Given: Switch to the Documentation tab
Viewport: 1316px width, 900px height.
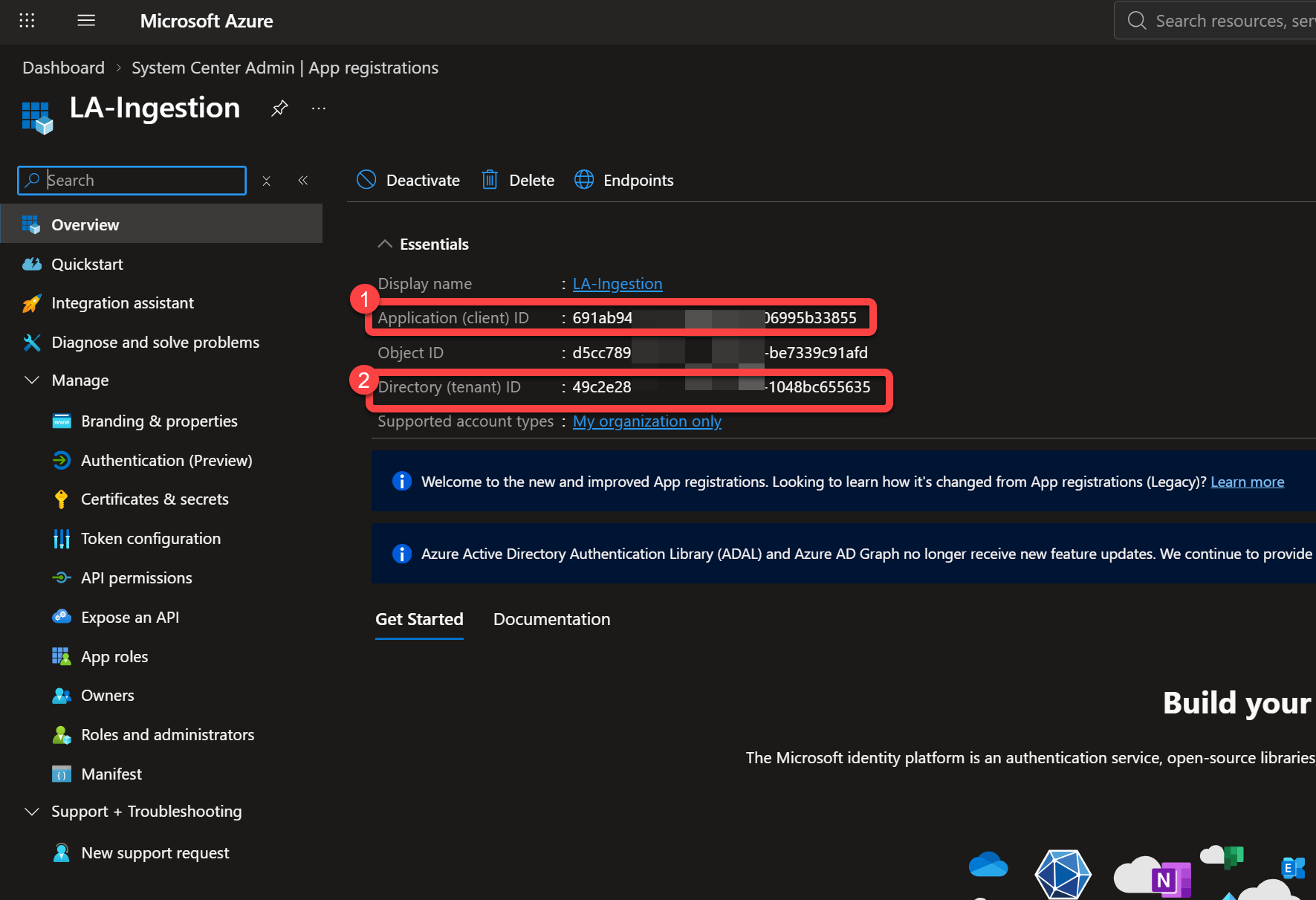Looking at the screenshot, I should click(x=552, y=619).
